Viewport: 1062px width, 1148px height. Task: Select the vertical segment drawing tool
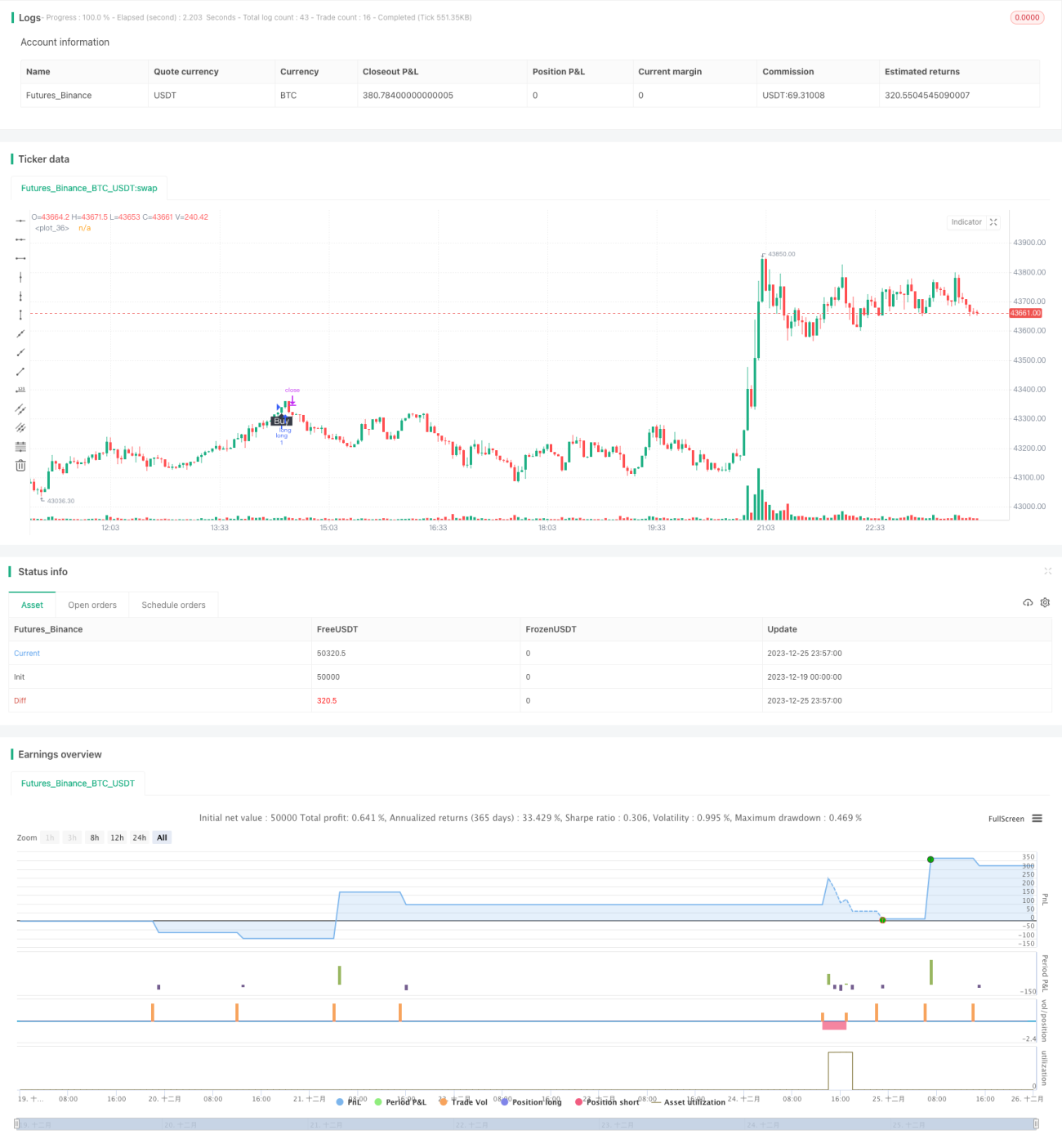click(20, 315)
